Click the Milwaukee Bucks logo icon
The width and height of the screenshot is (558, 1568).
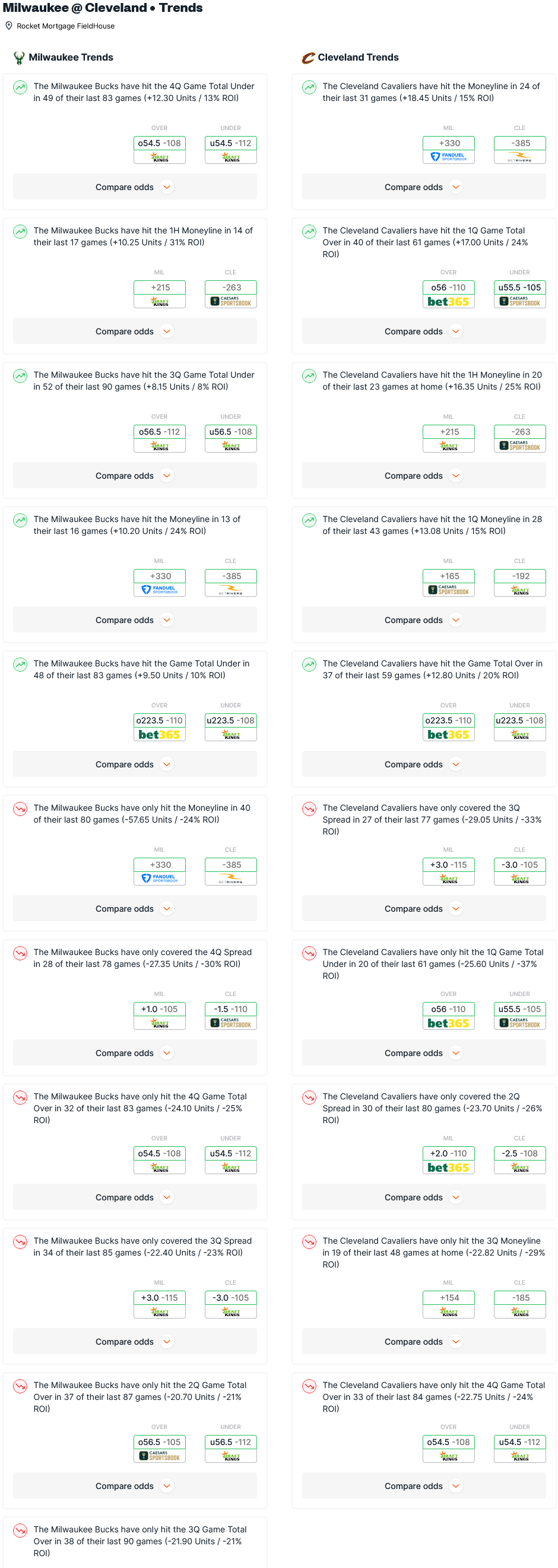pyautogui.click(x=19, y=58)
